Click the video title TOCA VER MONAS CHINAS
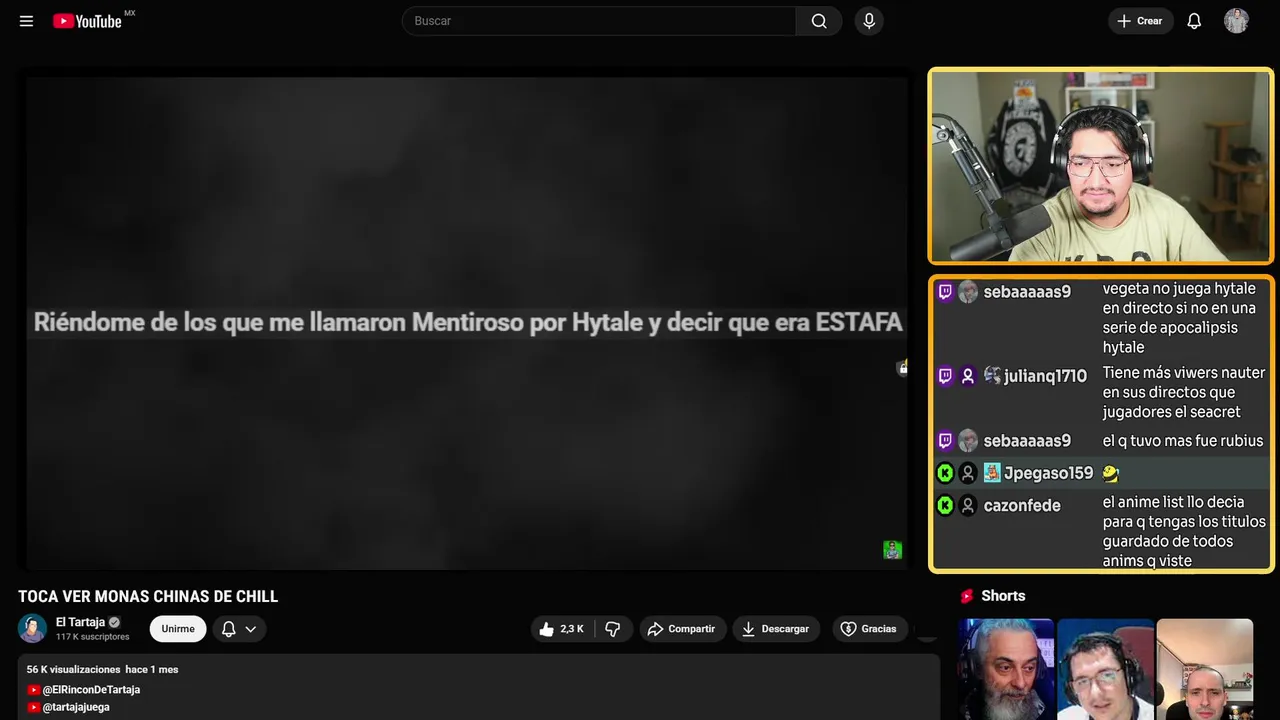 tap(148, 597)
